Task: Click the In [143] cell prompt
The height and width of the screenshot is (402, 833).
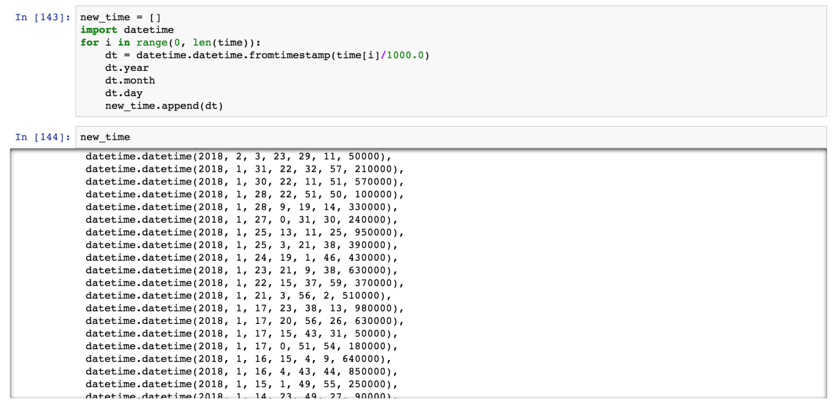Action: coord(43,18)
